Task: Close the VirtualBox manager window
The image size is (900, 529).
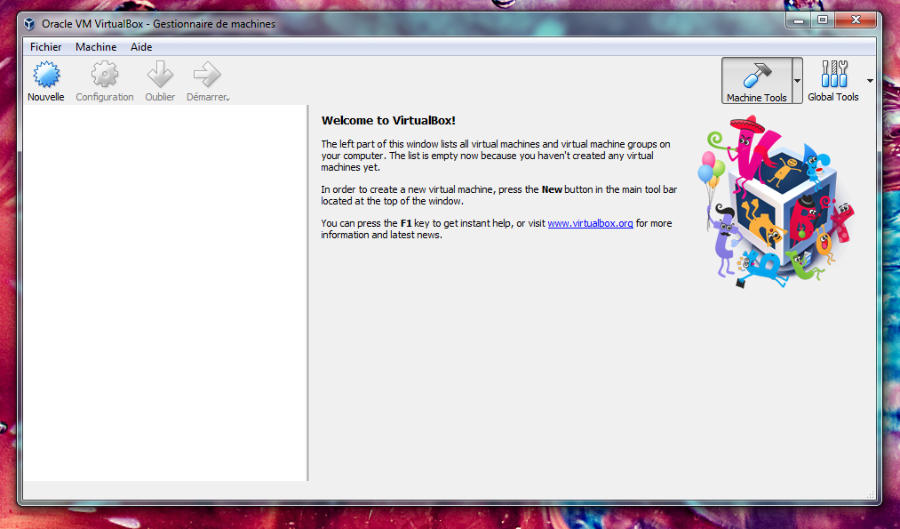Action: (x=856, y=20)
